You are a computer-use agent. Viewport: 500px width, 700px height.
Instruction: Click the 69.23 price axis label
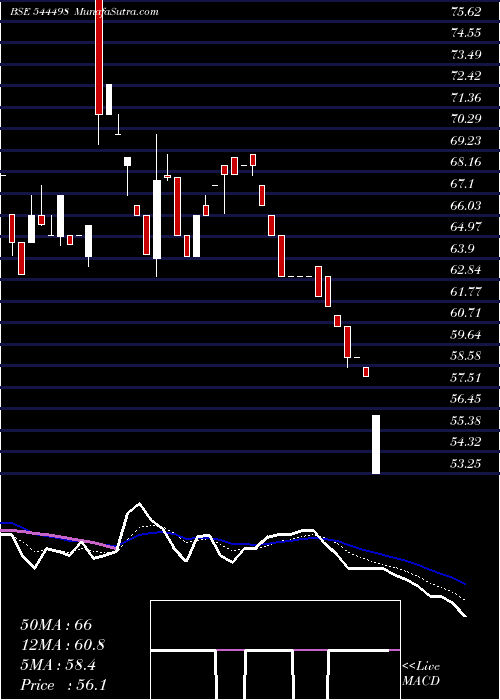[x=466, y=141]
